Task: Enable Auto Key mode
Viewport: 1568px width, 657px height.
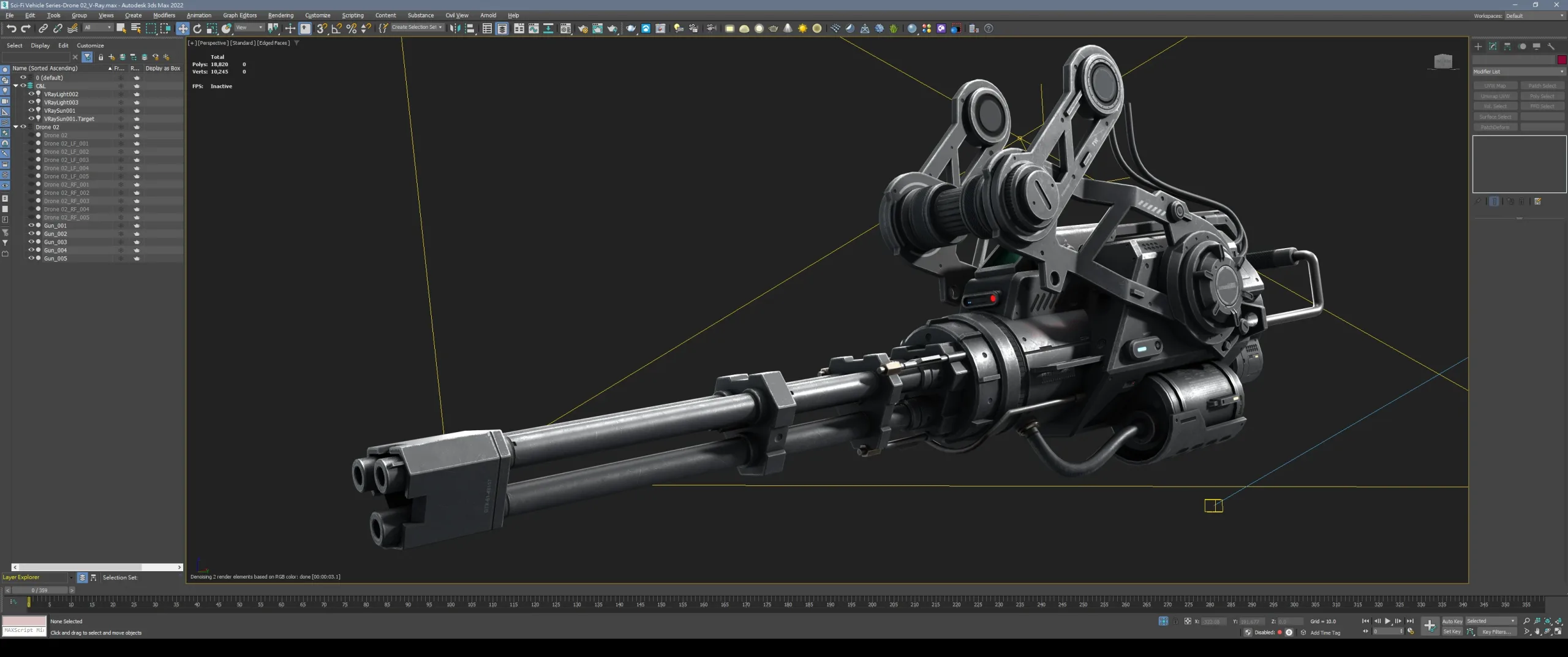Action: (x=1452, y=621)
